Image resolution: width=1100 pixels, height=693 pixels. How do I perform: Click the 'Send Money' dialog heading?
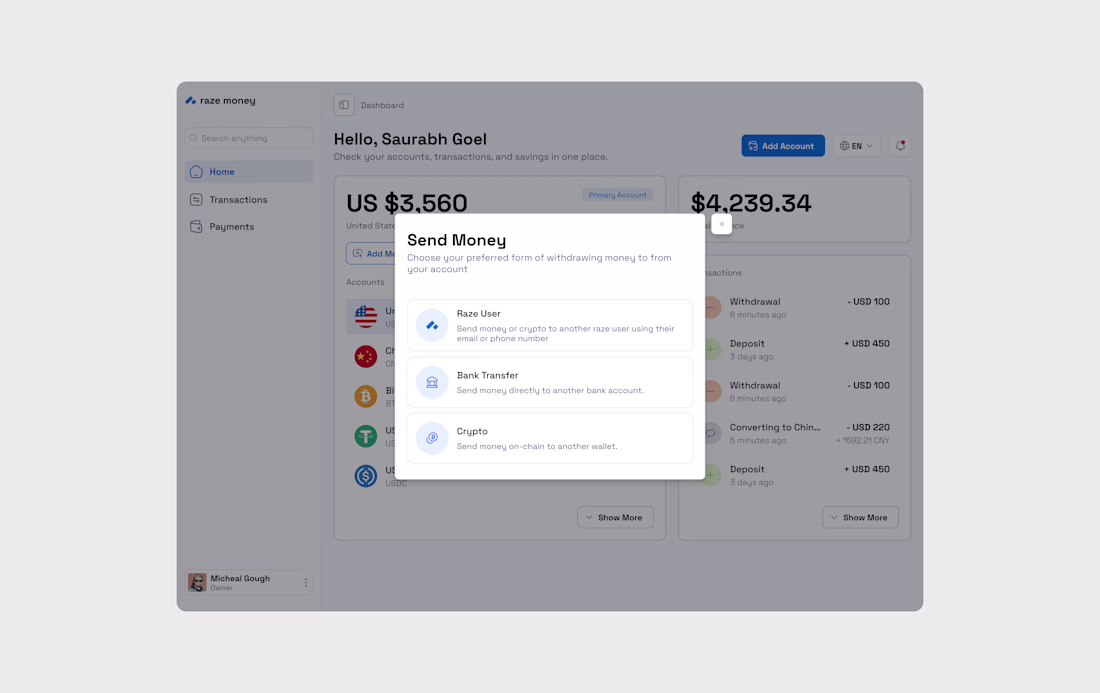pos(457,240)
